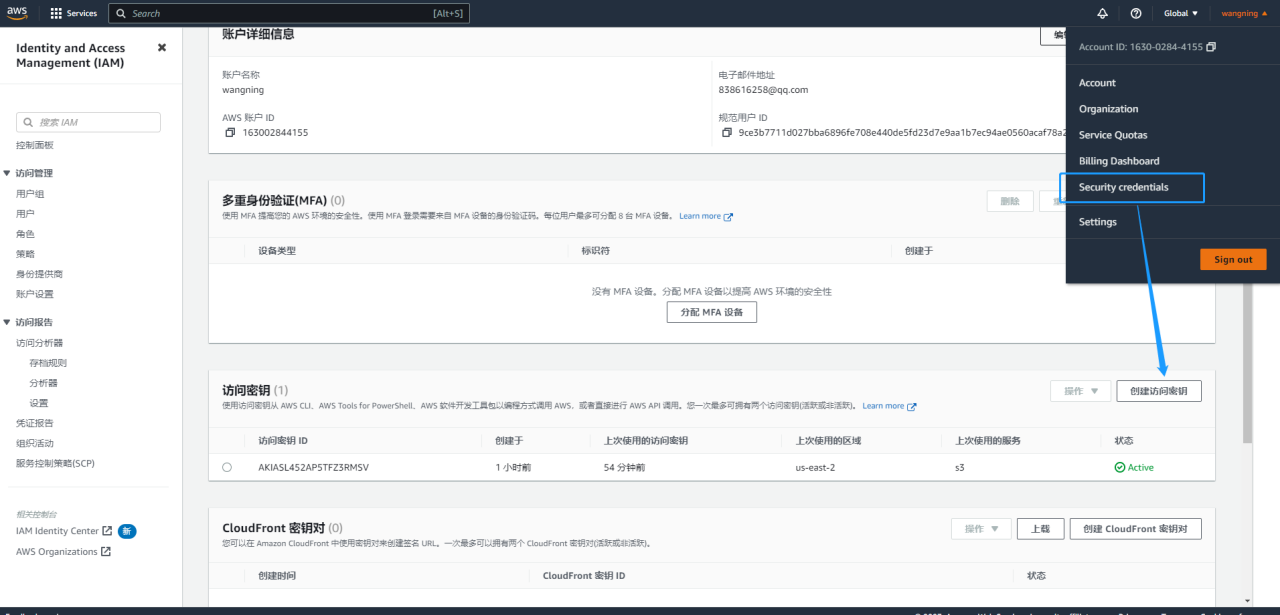Copy AWS account ID 163002844155

click(230, 132)
